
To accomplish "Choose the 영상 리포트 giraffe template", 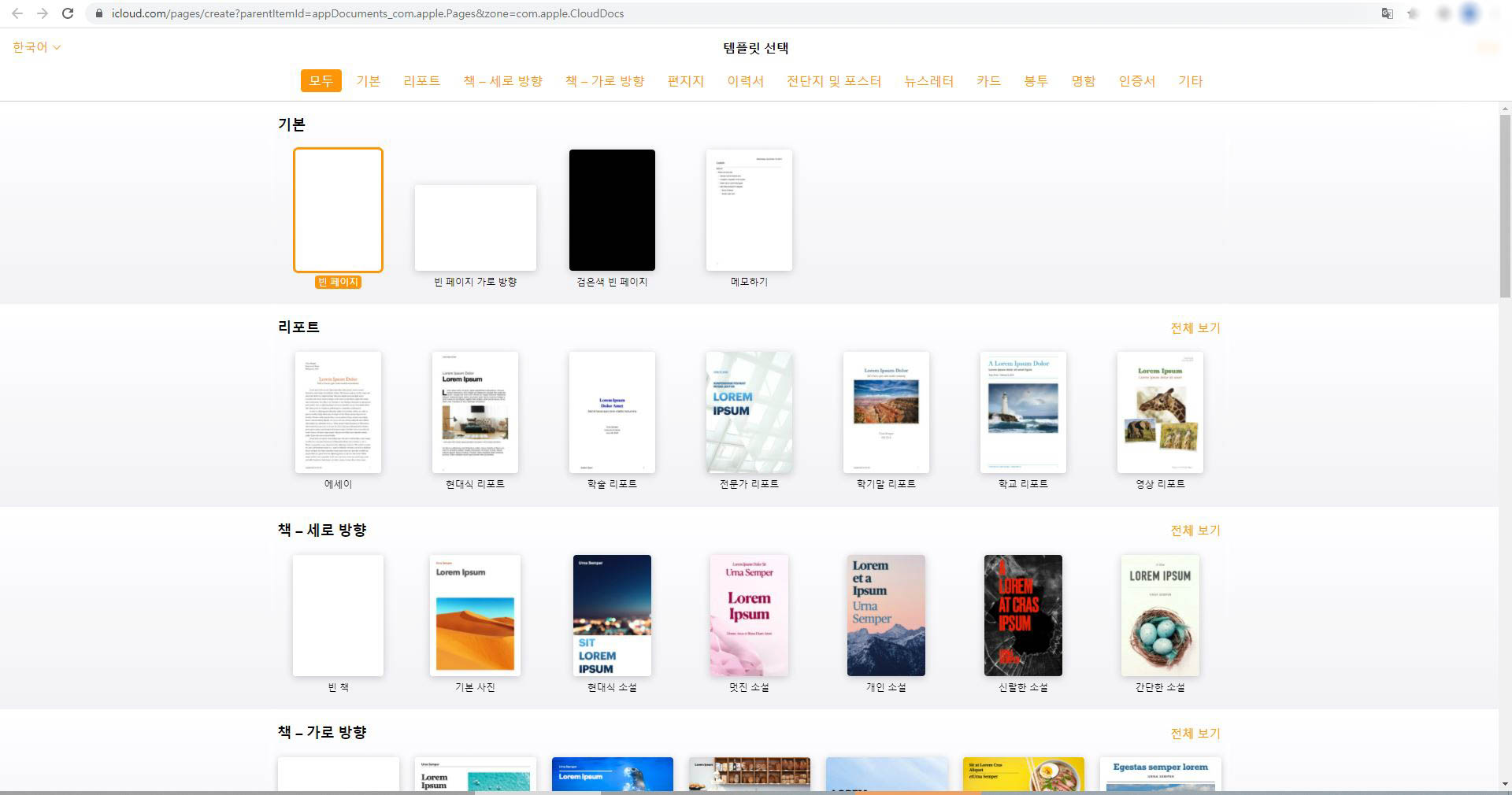I will click(x=1160, y=412).
